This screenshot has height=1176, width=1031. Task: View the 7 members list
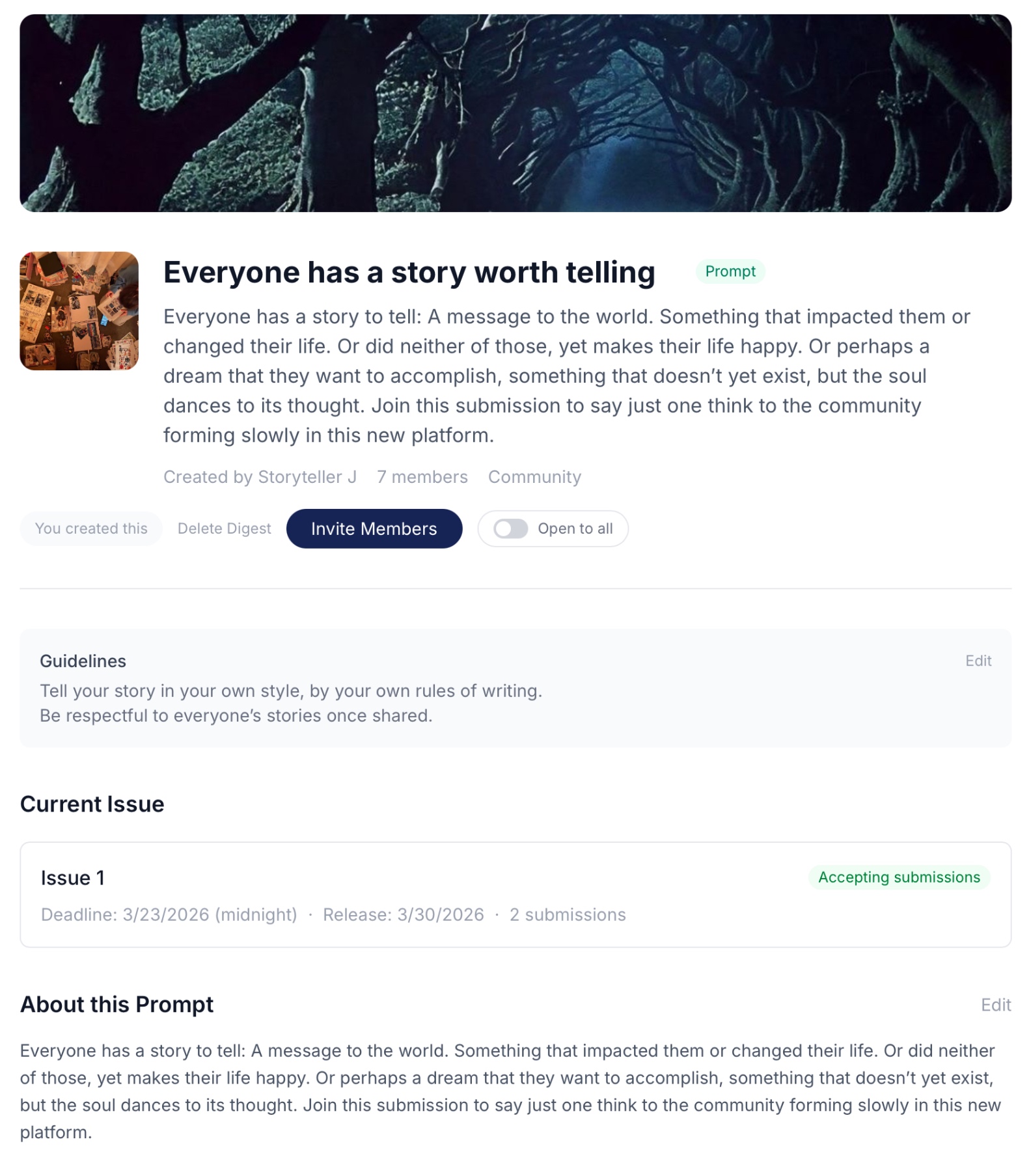[x=422, y=477]
